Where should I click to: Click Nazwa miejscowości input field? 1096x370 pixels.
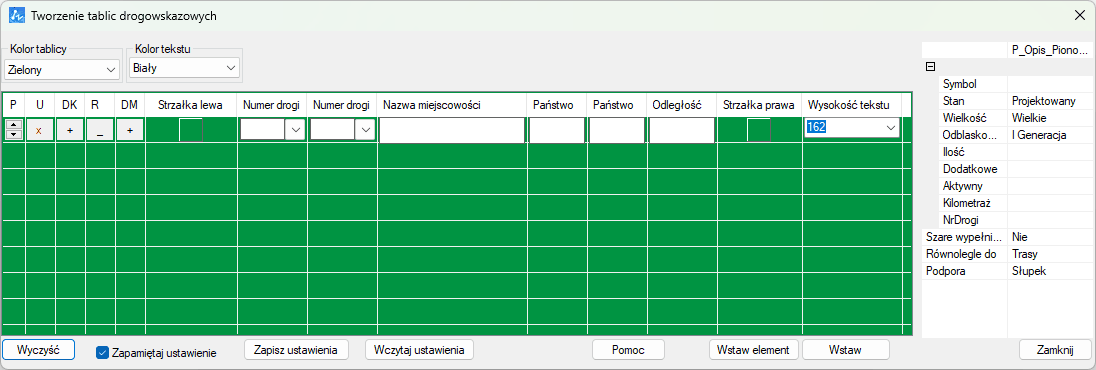point(452,130)
